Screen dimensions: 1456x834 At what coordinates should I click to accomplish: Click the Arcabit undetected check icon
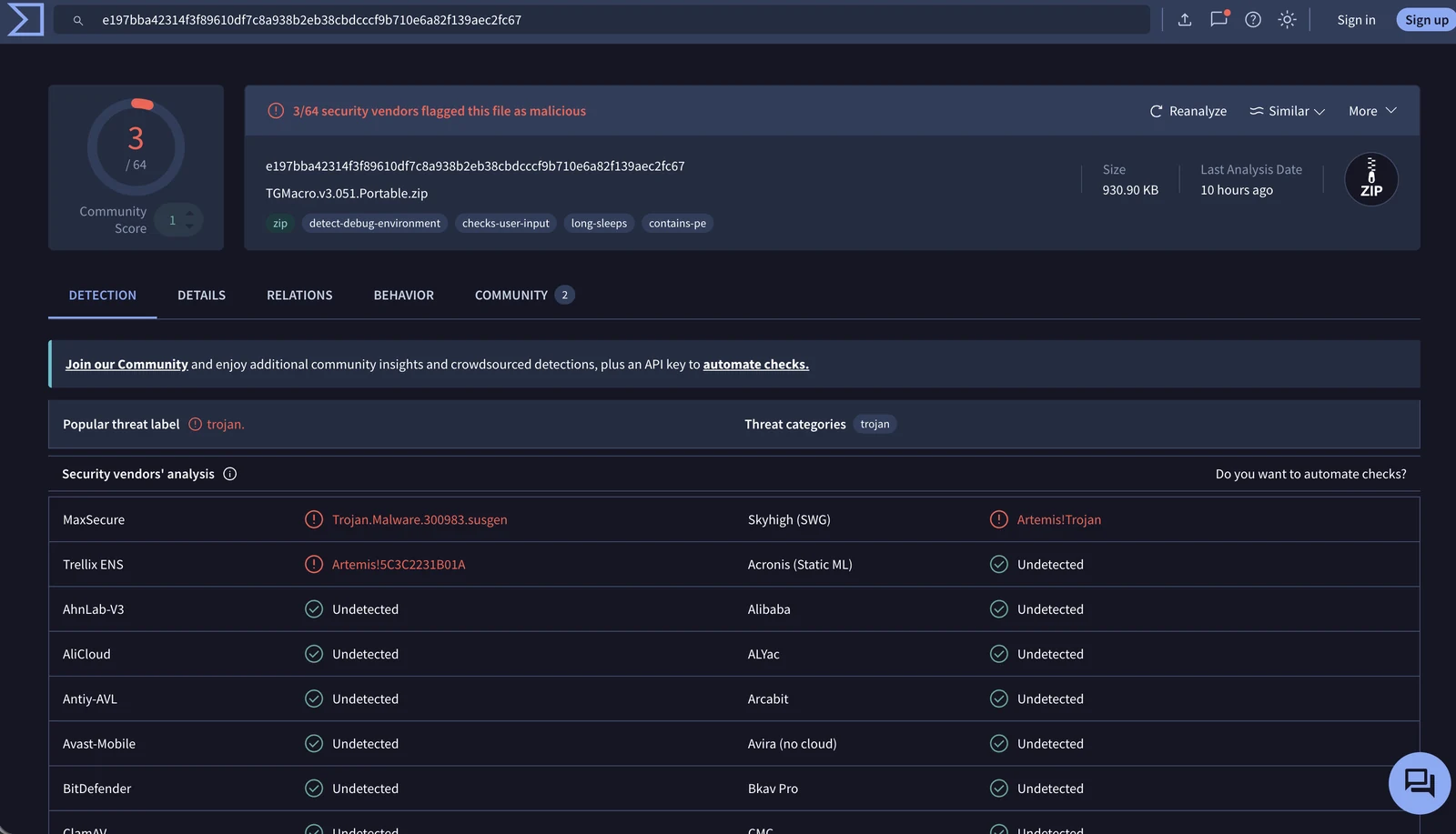coord(999,698)
